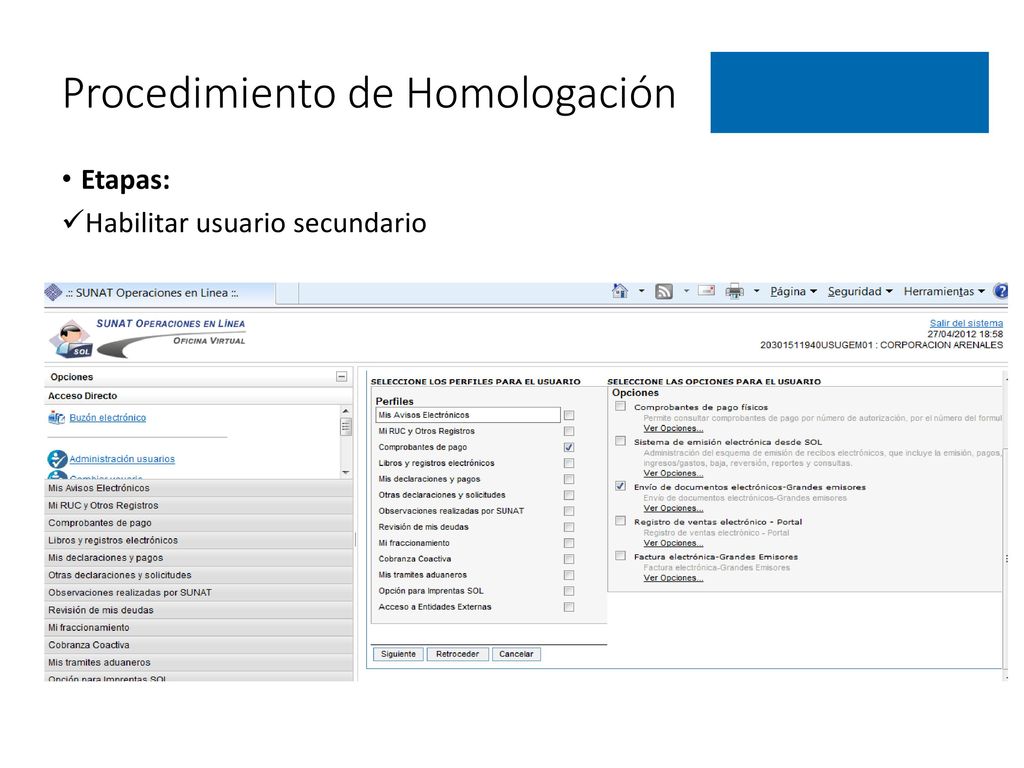Check Otras declaraciones y solicitudes profile checkbox
The height and width of the screenshot is (768, 1024).
569,495
